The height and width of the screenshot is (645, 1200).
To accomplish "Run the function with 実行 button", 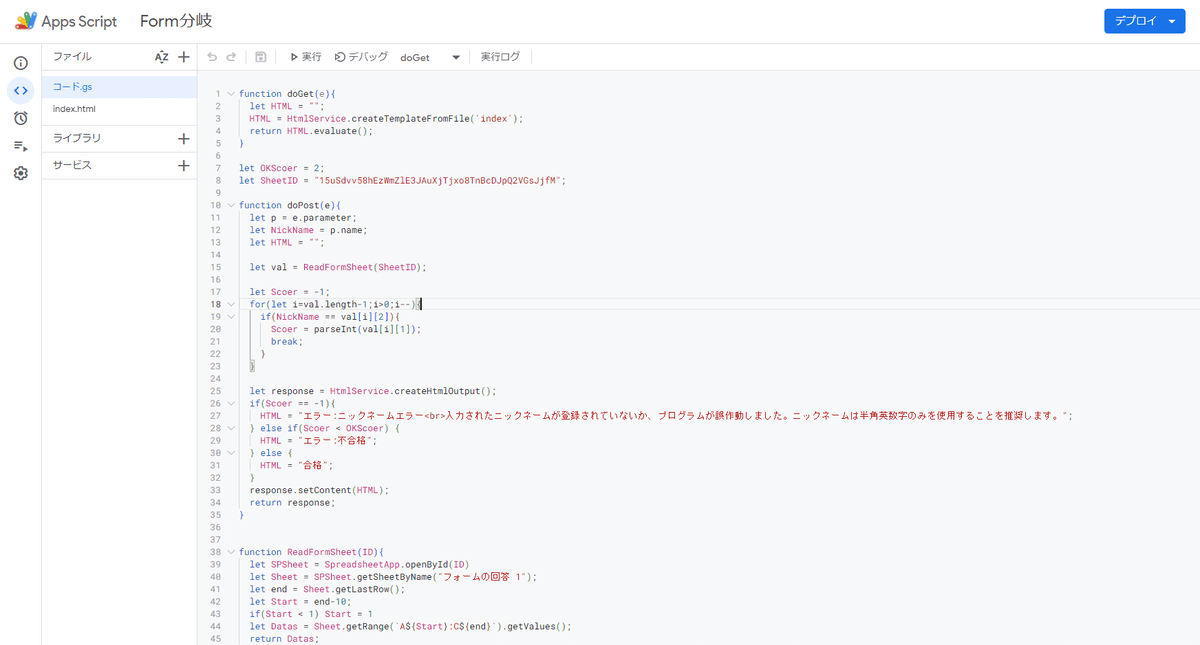I will click(x=306, y=57).
